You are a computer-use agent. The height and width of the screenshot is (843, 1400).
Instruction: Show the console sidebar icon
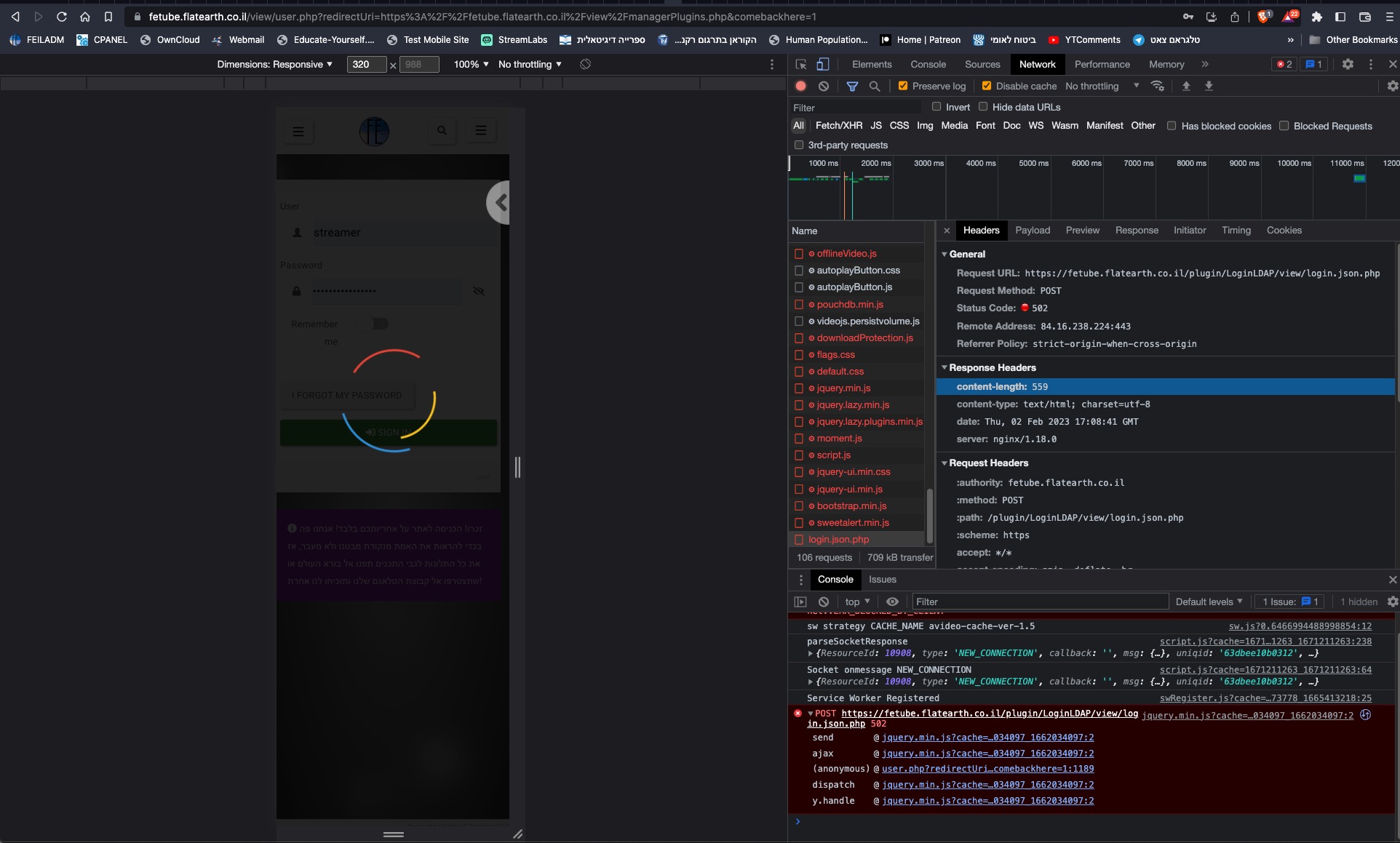click(800, 602)
